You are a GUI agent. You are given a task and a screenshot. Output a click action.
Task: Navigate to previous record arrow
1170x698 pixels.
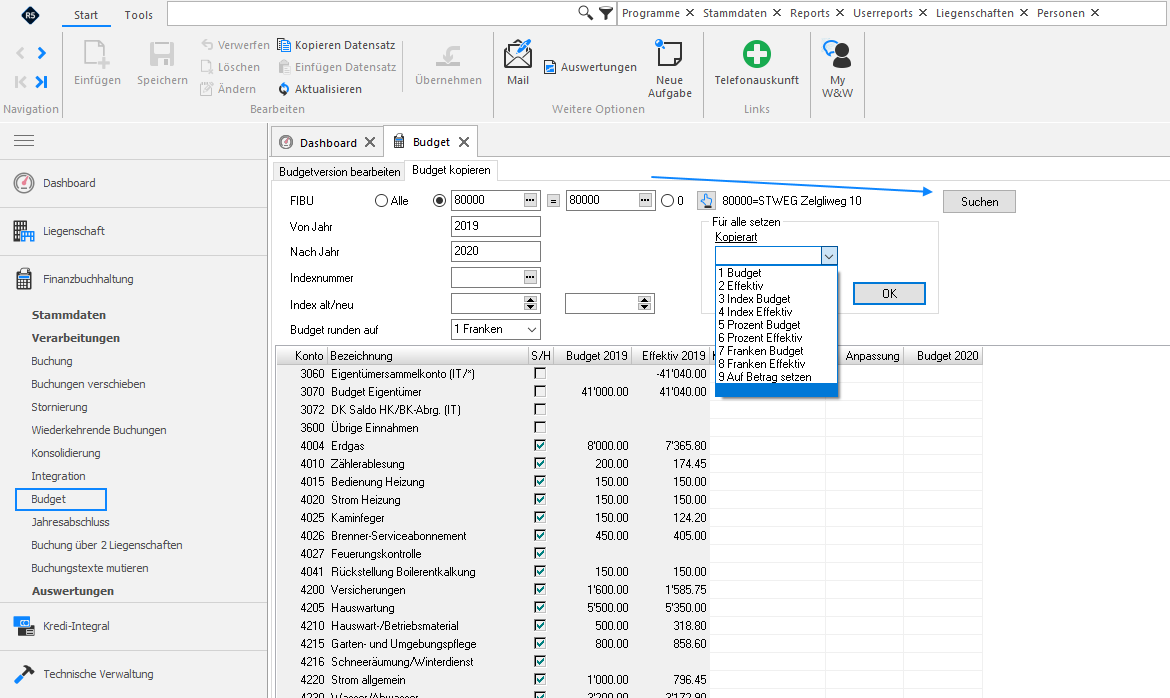[20, 53]
